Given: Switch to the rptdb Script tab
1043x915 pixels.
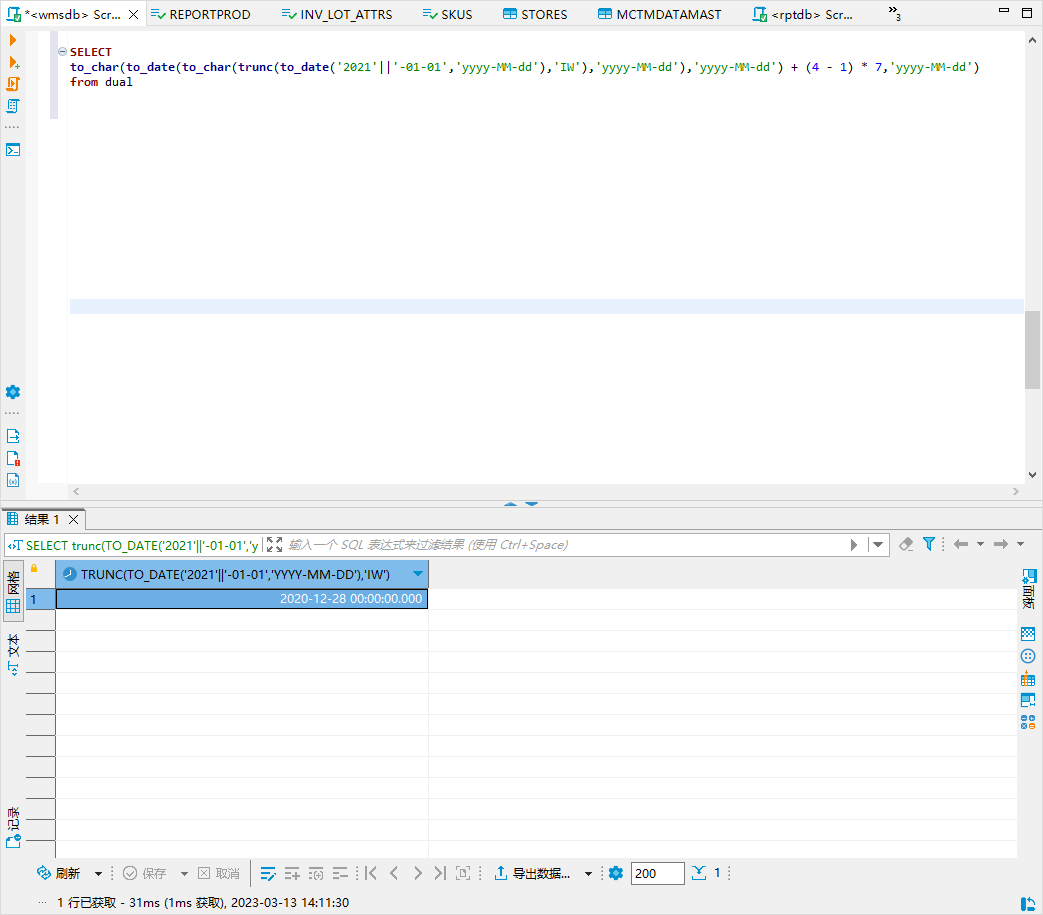Looking at the screenshot, I should click(x=803, y=14).
